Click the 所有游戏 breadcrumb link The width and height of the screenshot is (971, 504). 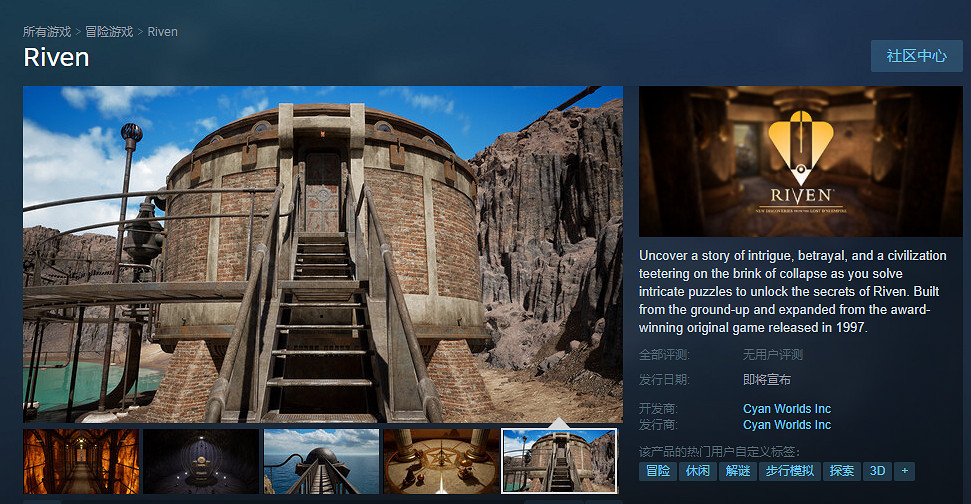[47, 32]
